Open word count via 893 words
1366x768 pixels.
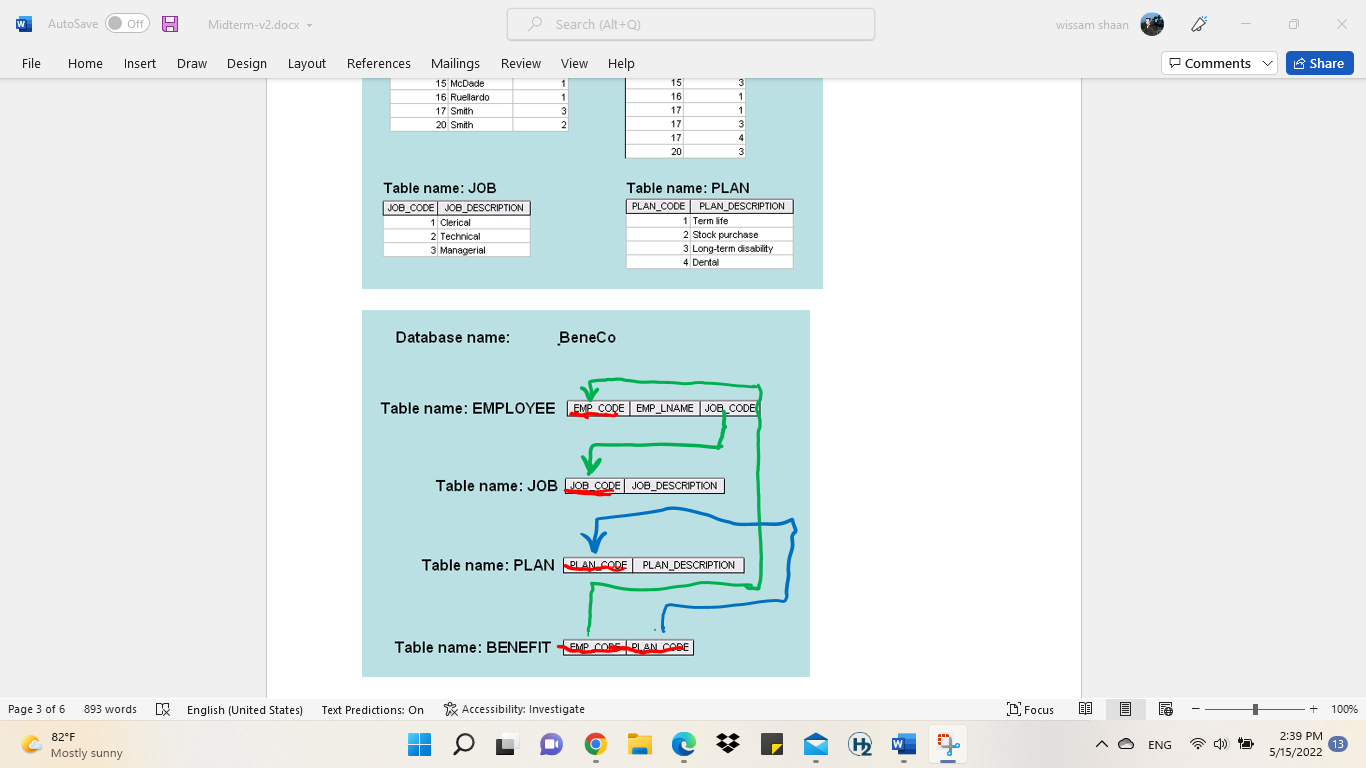pos(110,709)
